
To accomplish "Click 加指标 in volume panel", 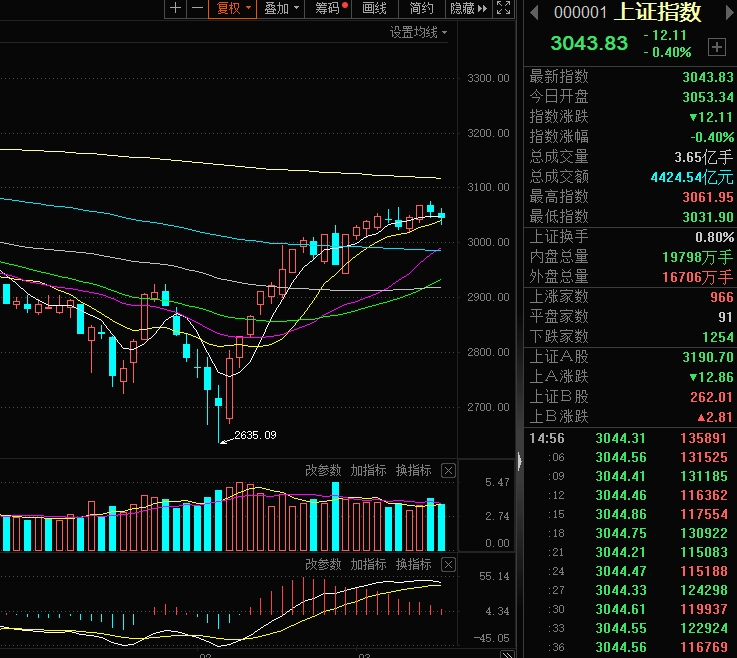I will [368, 470].
